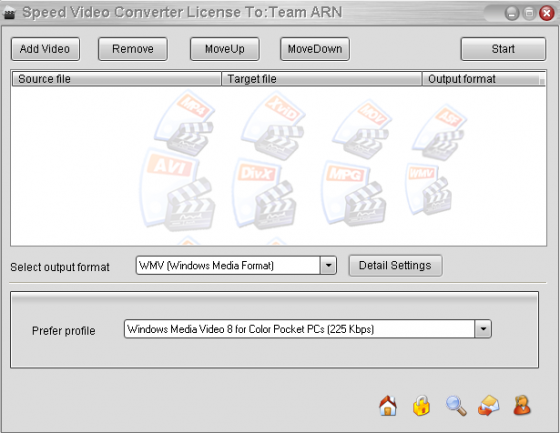Close the Speed Video Converter window
The width and height of the screenshot is (560, 433).
pyautogui.click(x=546, y=14)
